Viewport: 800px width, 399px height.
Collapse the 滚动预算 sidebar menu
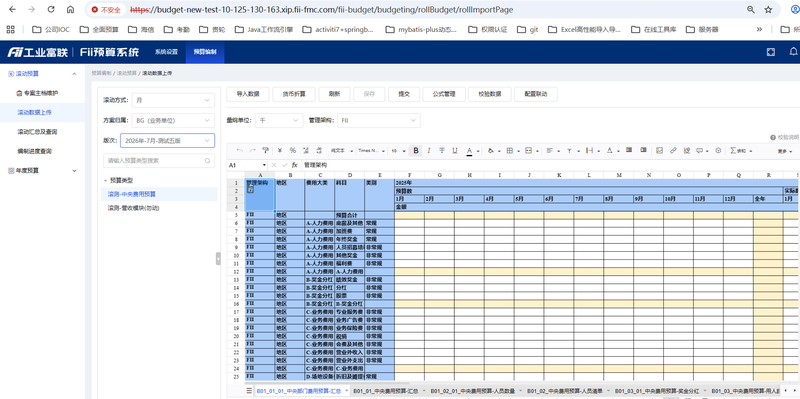click(74, 74)
